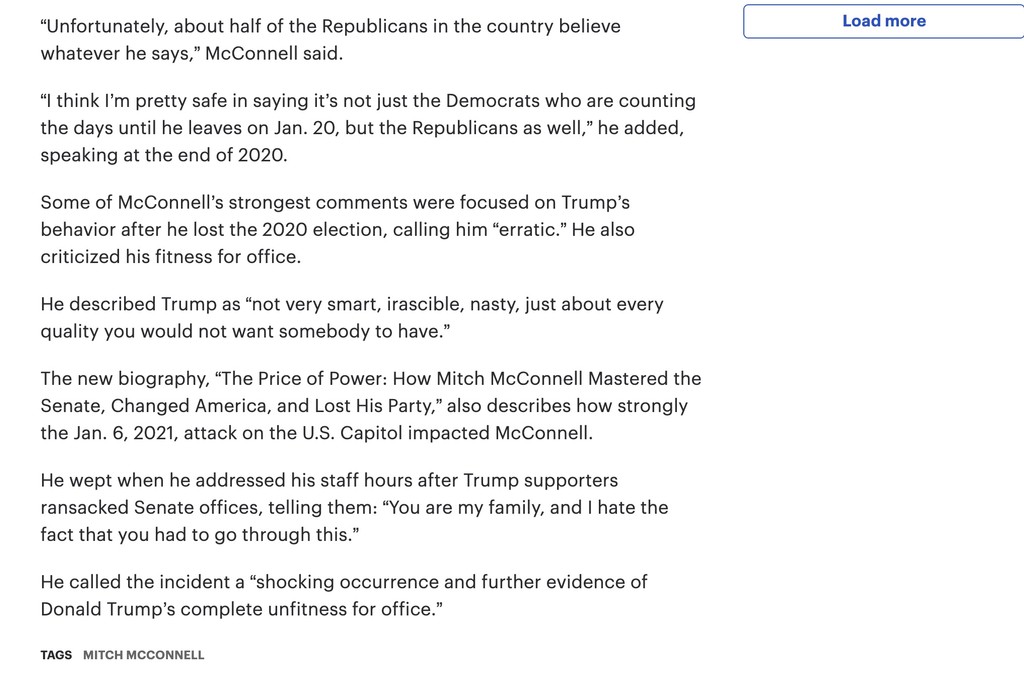Click the quote "You are my family"
1024x678 pixels.
click(x=466, y=508)
